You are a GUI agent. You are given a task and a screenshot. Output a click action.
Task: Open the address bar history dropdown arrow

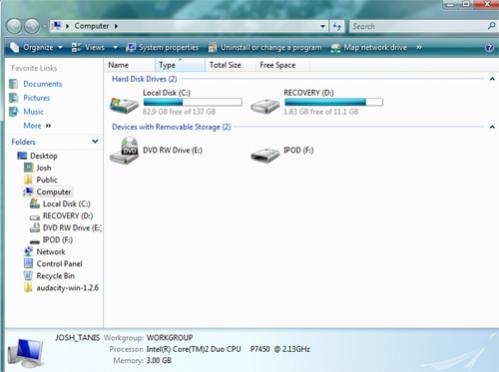[x=323, y=26]
